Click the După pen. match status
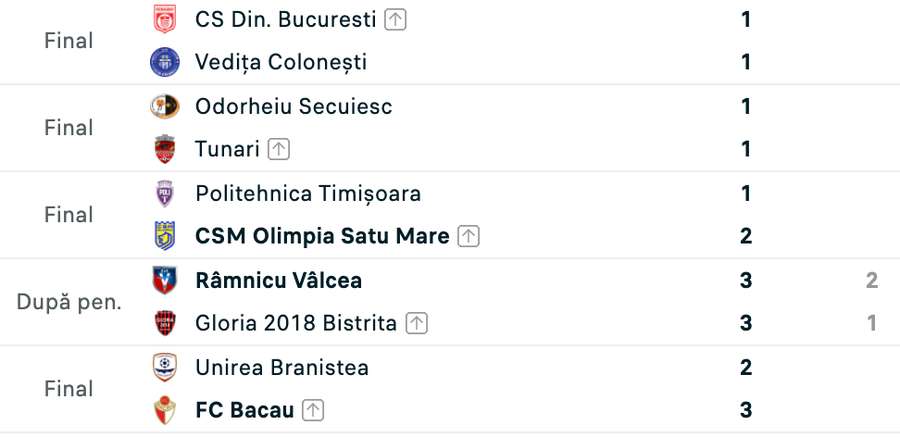Image resolution: width=900 pixels, height=437 pixels. tap(69, 302)
